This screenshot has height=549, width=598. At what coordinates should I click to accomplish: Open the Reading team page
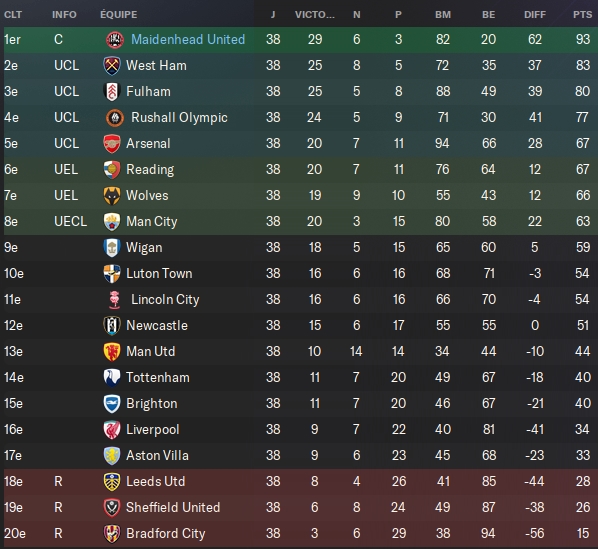coord(150,169)
